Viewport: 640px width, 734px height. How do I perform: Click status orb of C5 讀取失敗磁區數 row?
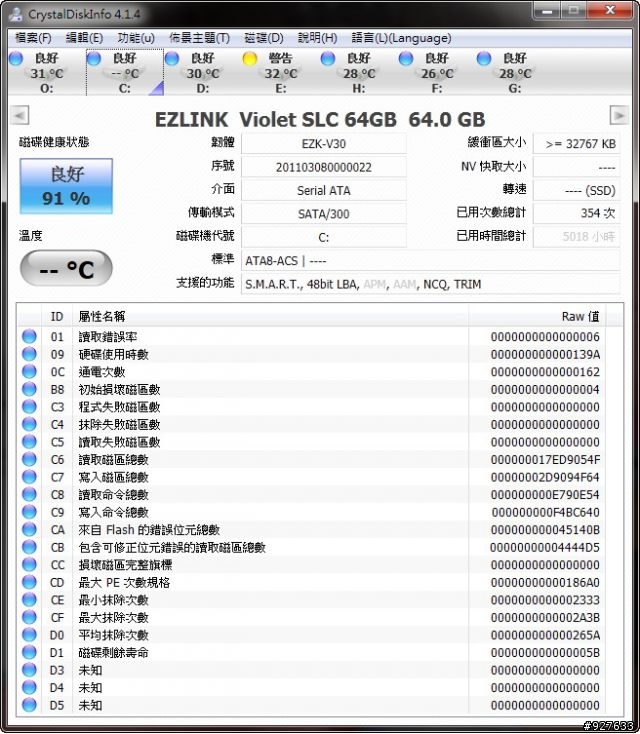(29, 441)
